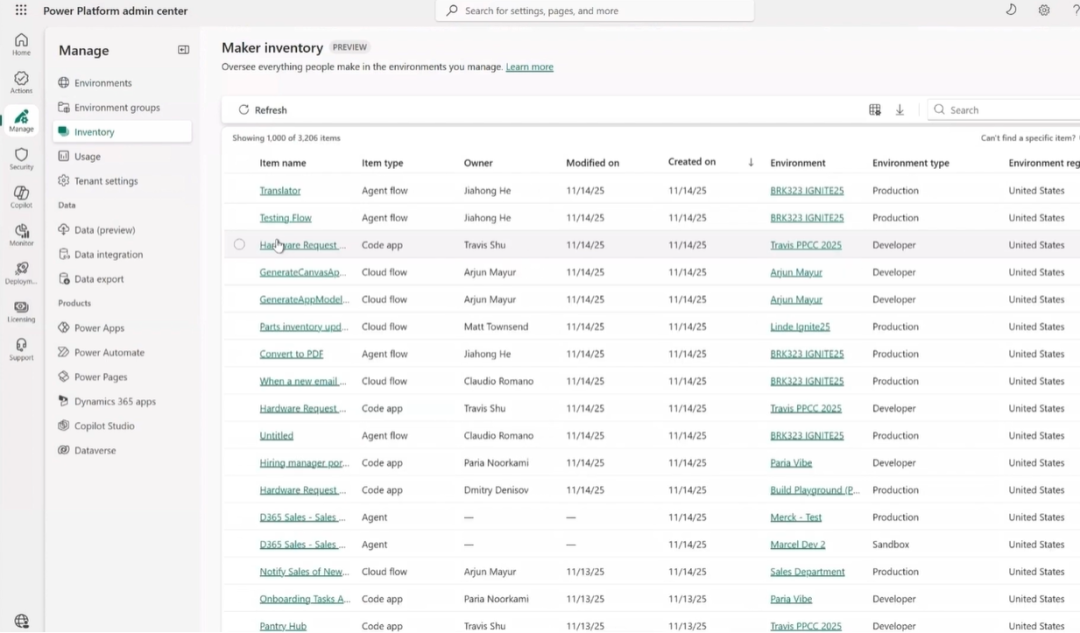The height and width of the screenshot is (633, 1080).
Task: Open GenerateAppModel... item link
Action: [x=304, y=299]
